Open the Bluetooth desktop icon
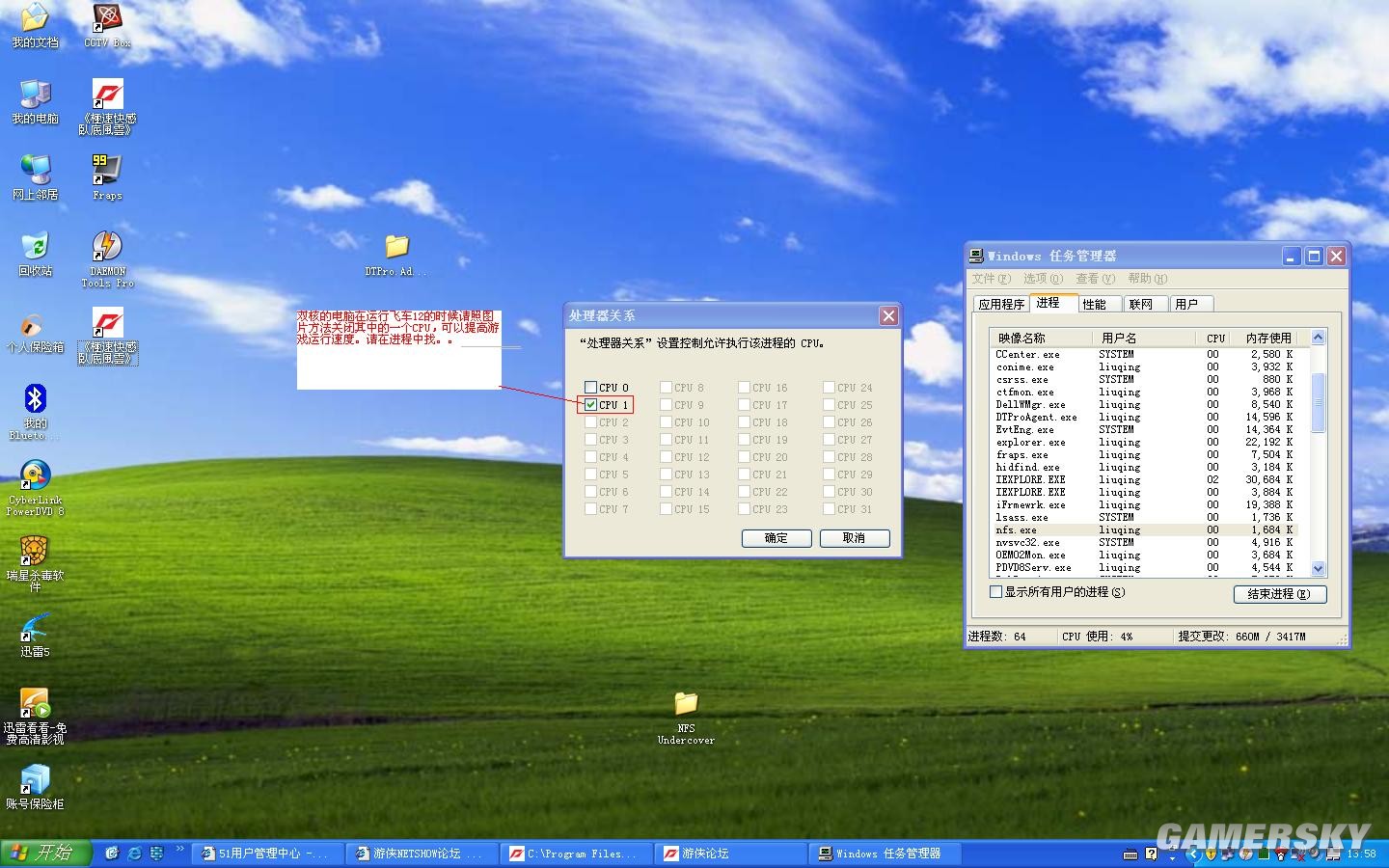Viewport: 1389px width, 868px height. [35, 412]
